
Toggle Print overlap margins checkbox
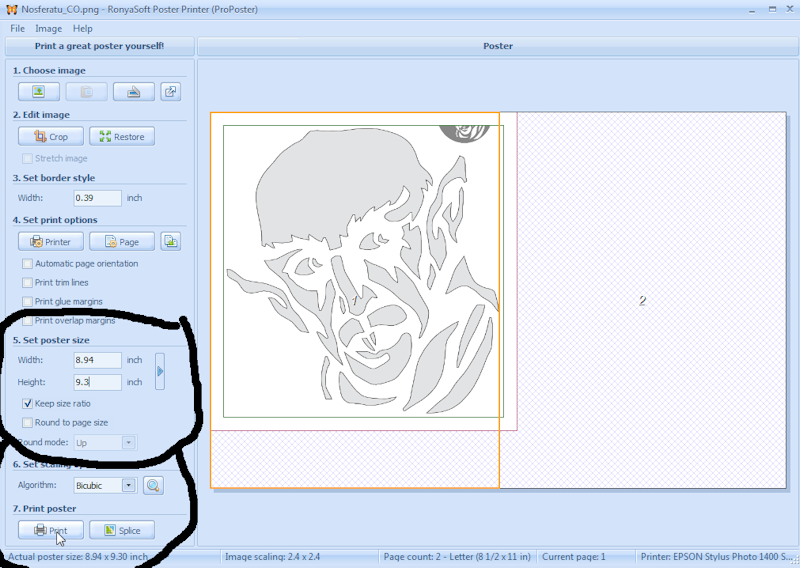(28, 321)
